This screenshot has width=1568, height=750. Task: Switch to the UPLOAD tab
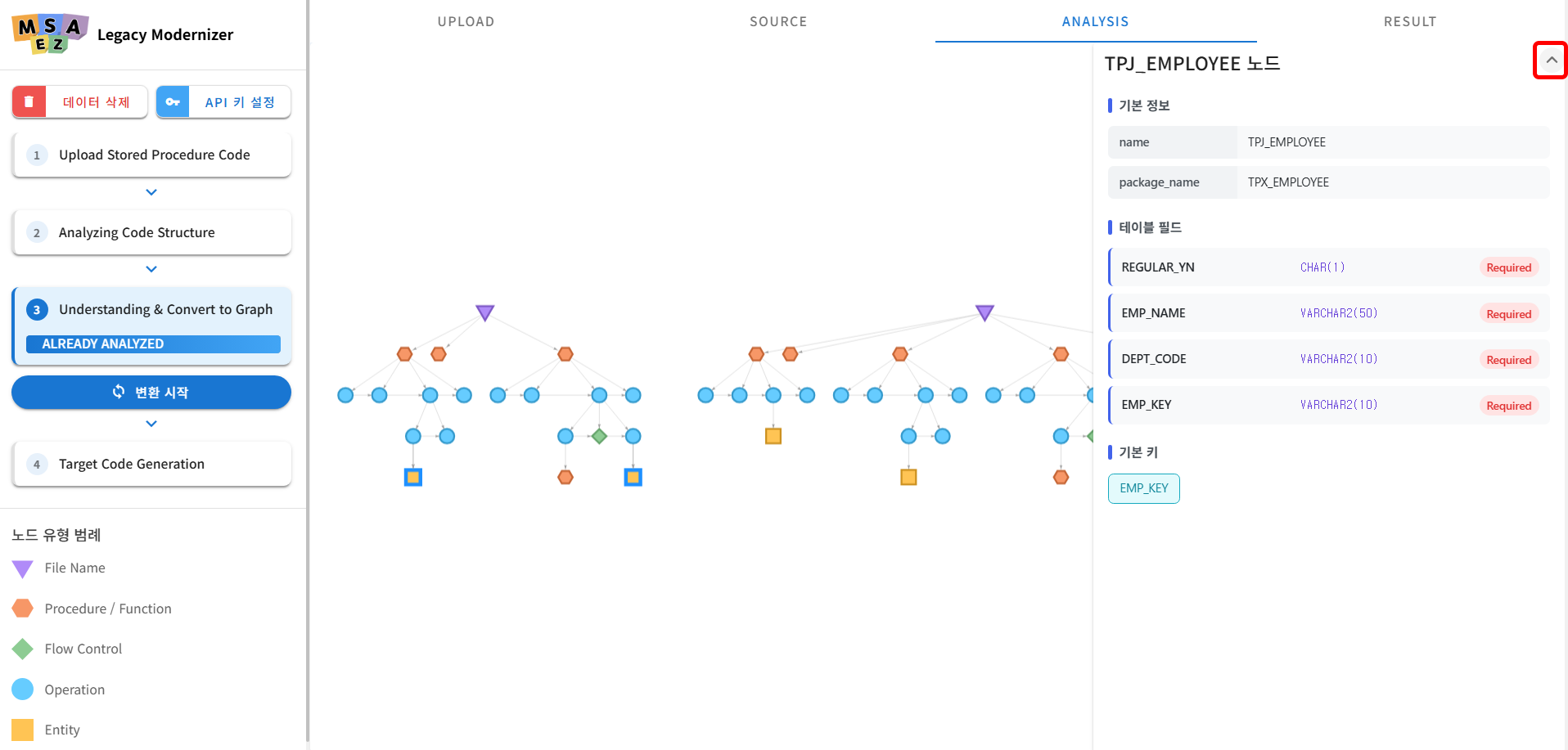(466, 21)
